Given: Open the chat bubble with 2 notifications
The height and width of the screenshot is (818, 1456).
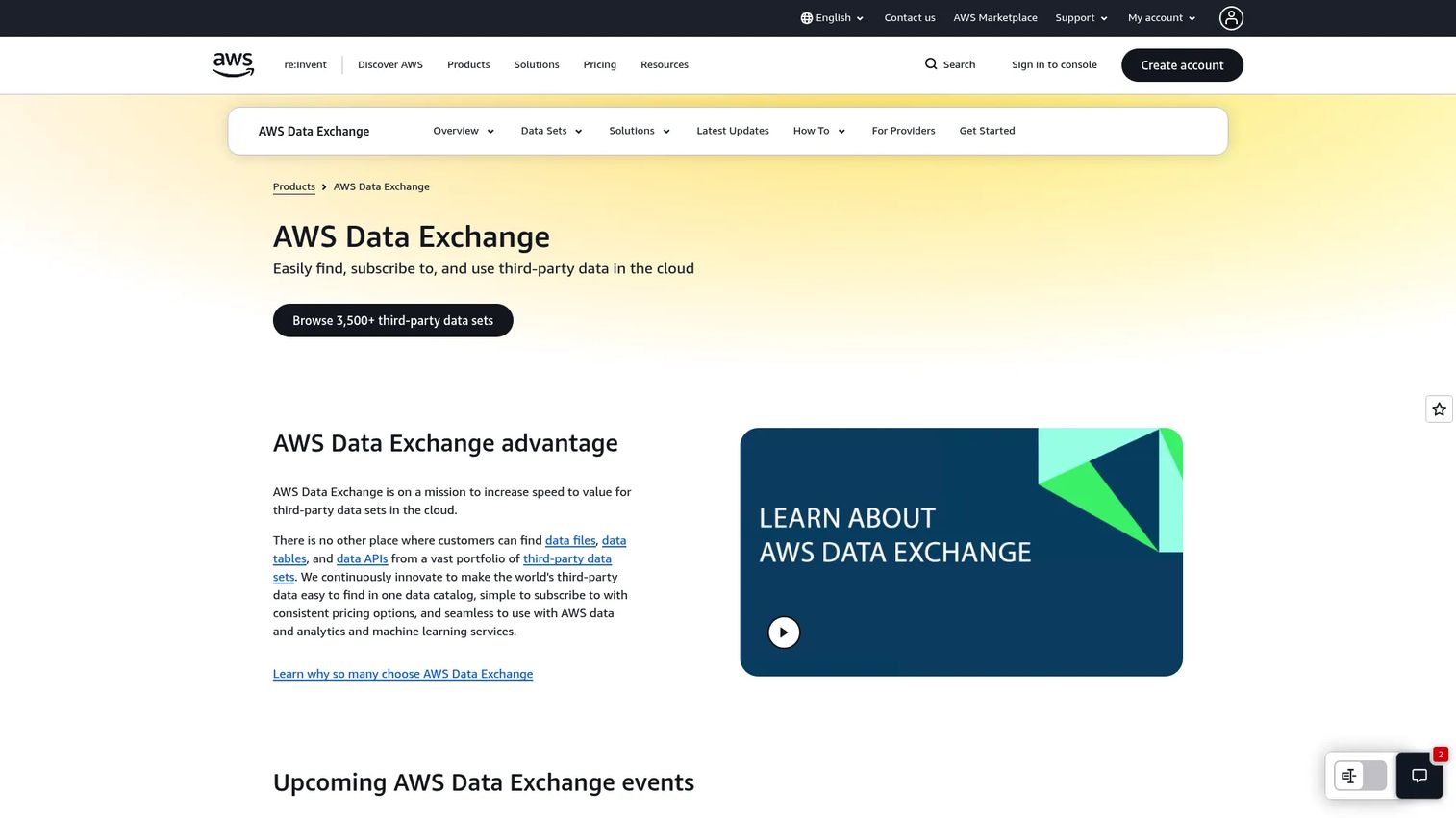Looking at the screenshot, I should point(1419,776).
